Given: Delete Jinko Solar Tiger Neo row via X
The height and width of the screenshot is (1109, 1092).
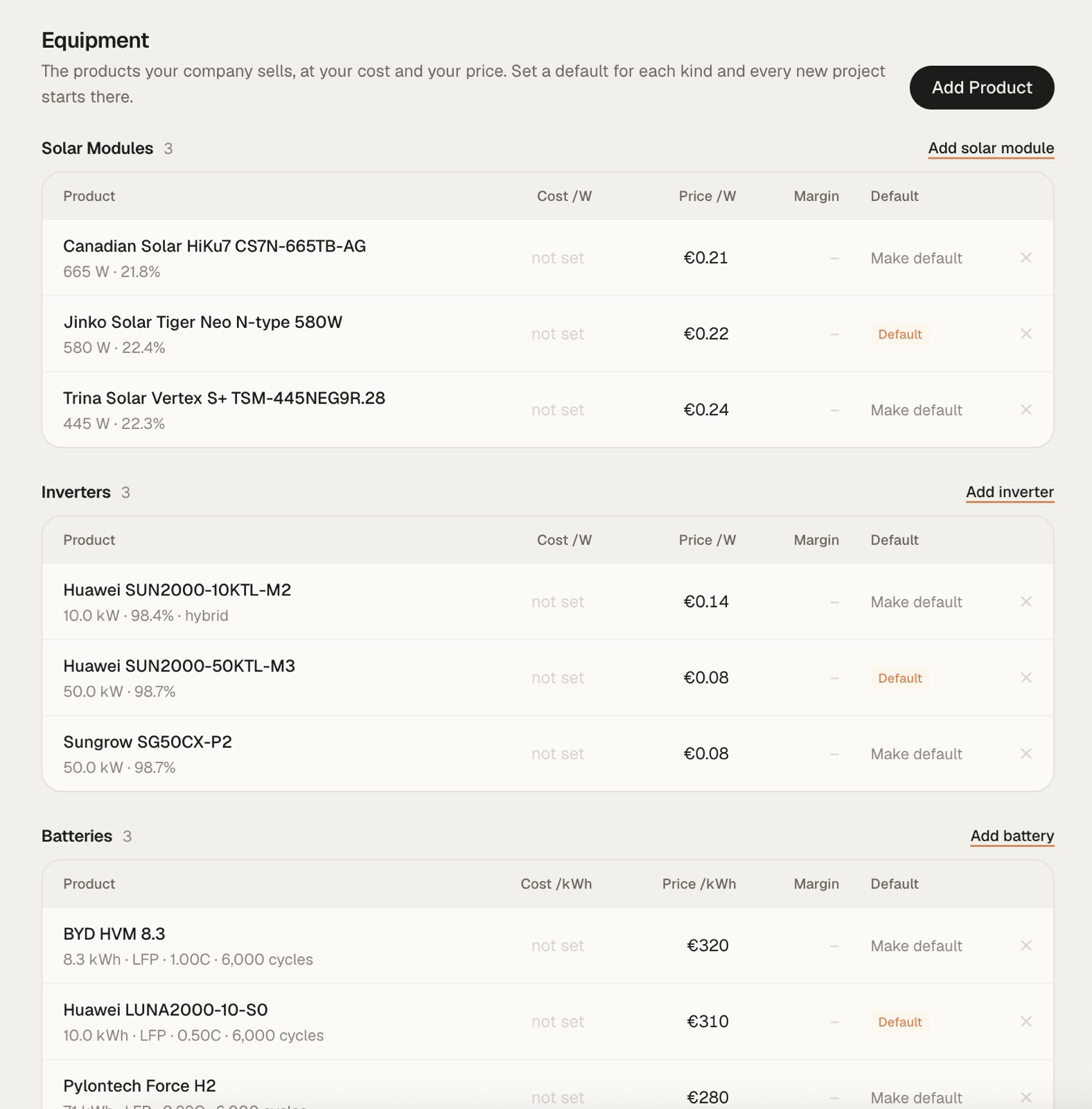Looking at the screenshot, I should point(1026,334).
